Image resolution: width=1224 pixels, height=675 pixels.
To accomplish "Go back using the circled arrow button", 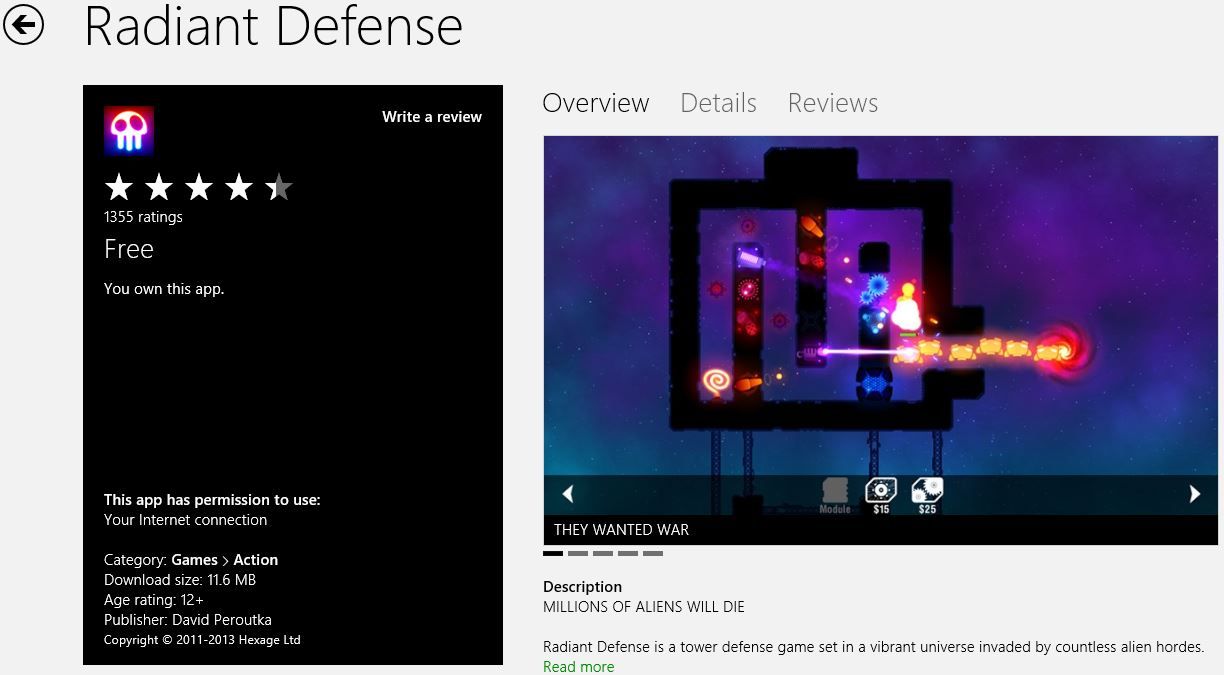I will tap(24, 25).
